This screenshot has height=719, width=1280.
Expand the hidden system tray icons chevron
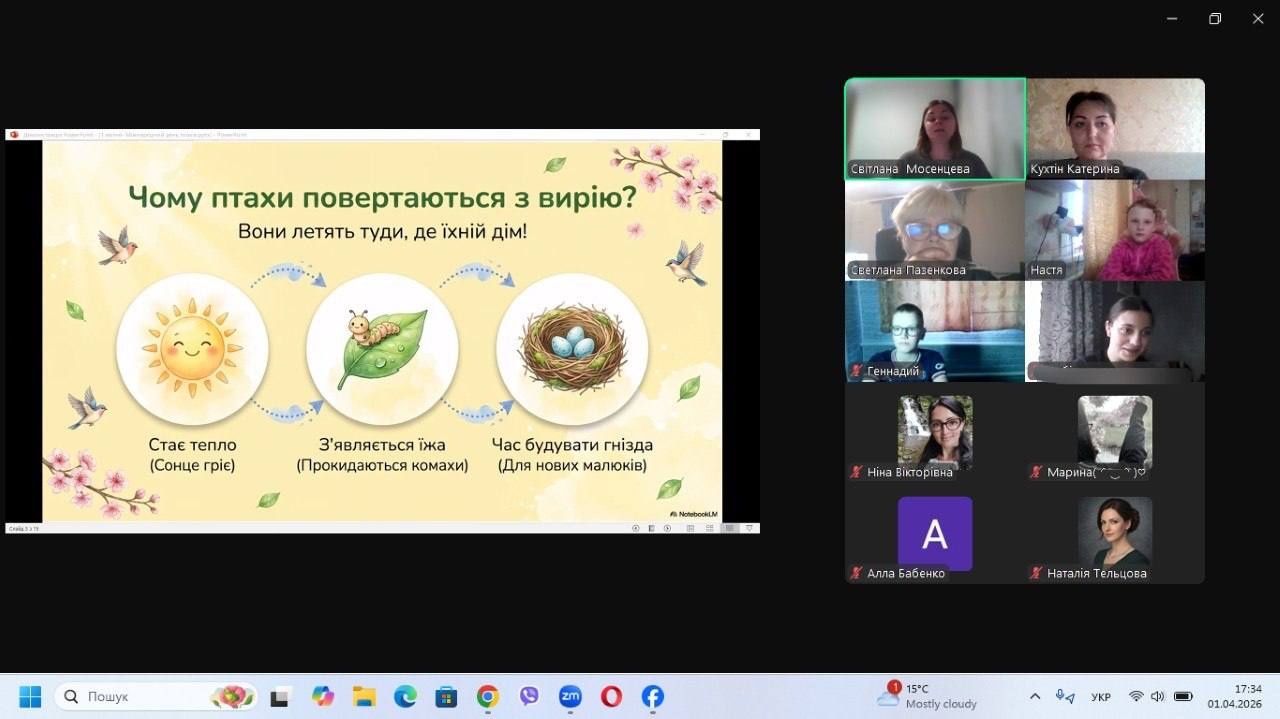(x=1035, y=697)
